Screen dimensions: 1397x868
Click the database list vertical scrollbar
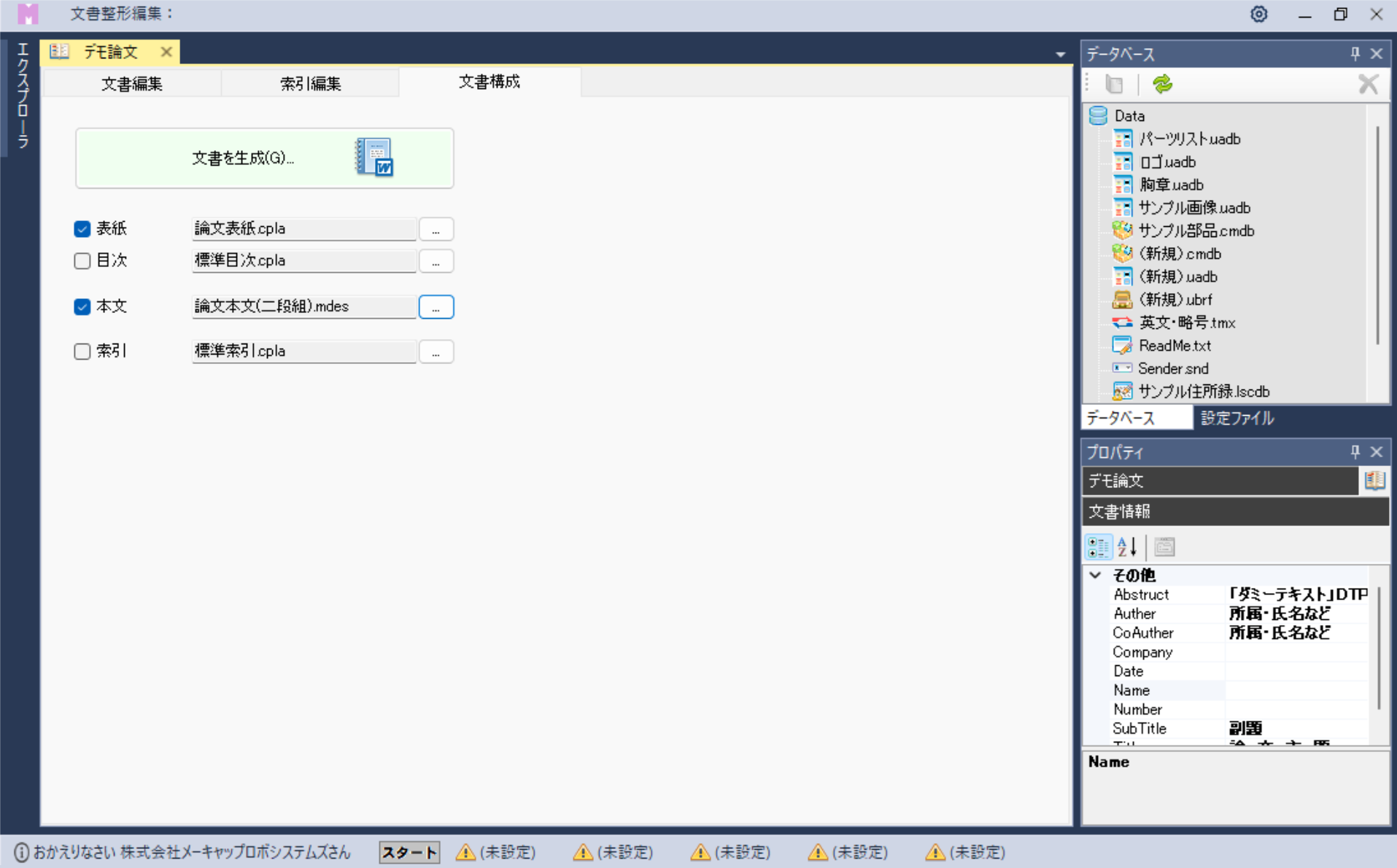point(1377,233)
